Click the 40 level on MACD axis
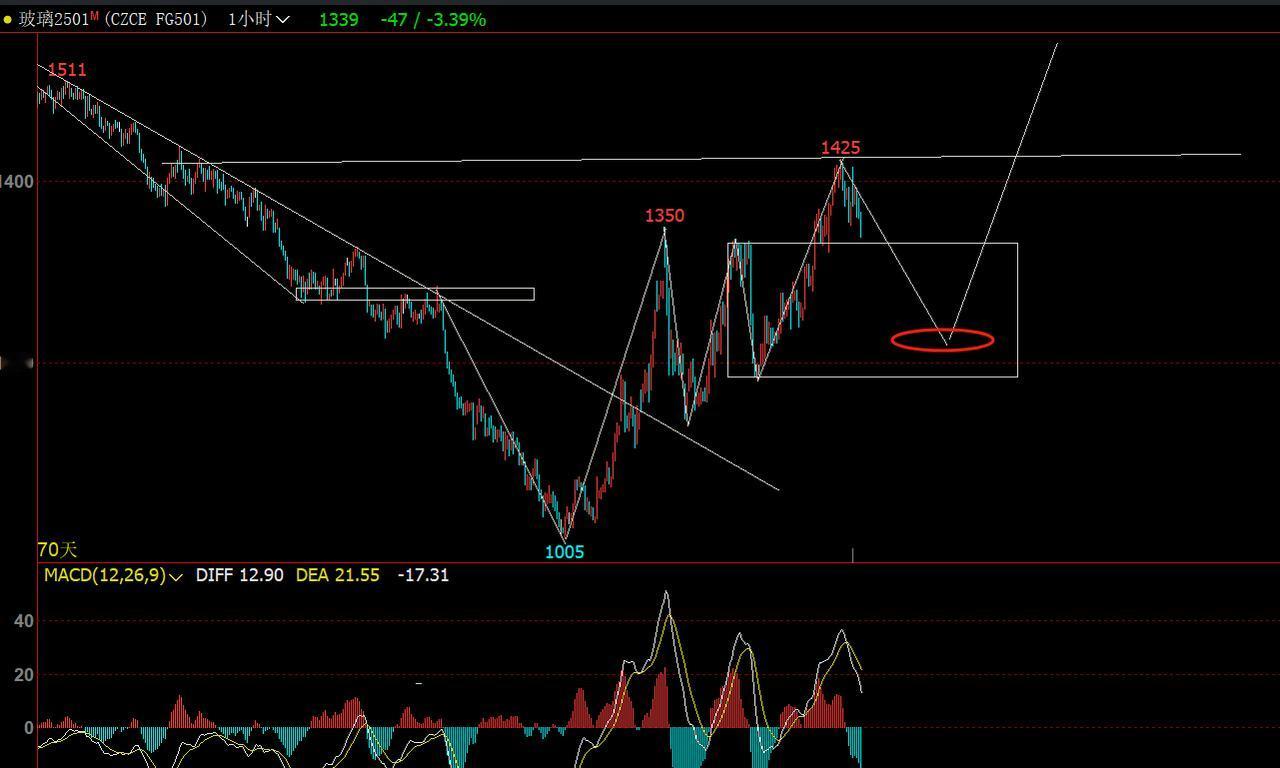 pyautogui.click(x=24, y=621)
